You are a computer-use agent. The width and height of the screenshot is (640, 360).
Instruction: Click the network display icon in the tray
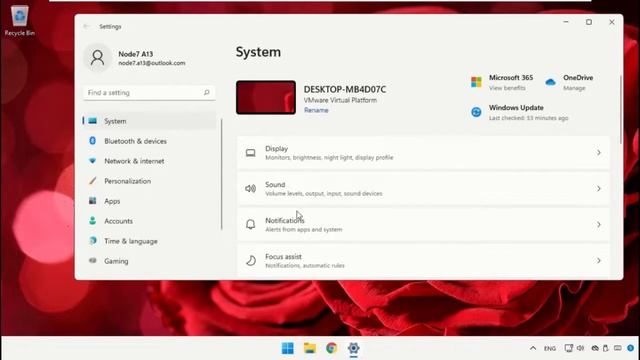[569, 348]
